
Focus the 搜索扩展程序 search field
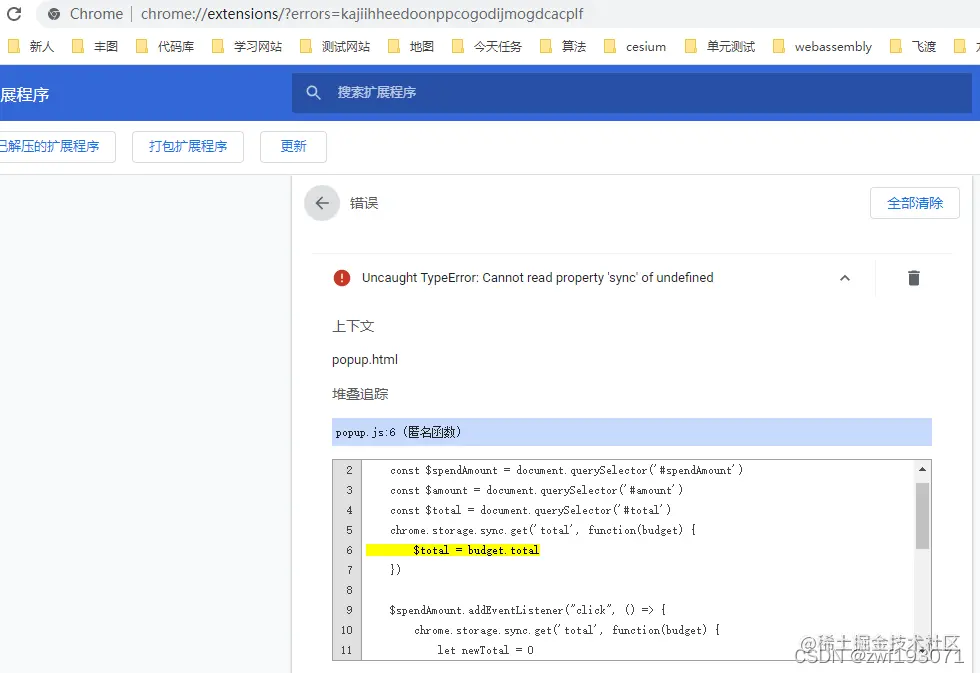coord(631,92)
